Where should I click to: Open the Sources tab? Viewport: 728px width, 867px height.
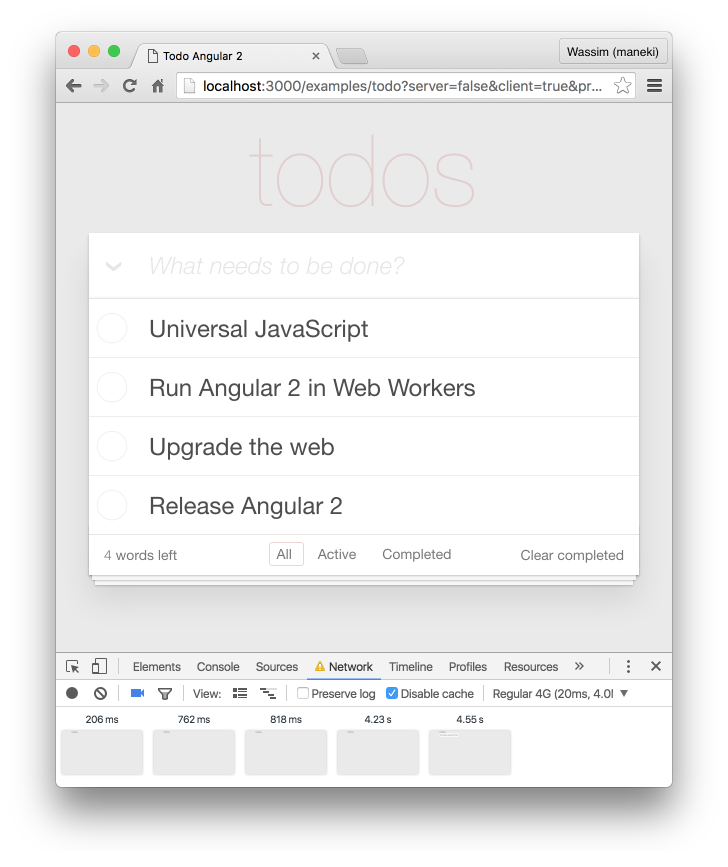[x=276, y=667]
